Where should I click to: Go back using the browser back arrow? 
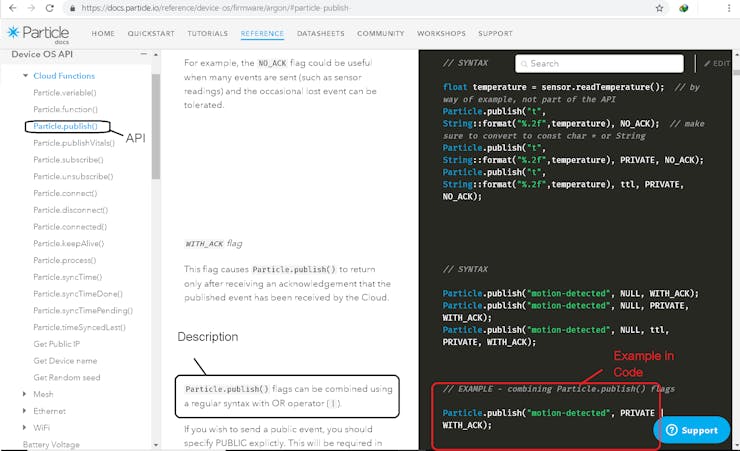pos(13,8)
